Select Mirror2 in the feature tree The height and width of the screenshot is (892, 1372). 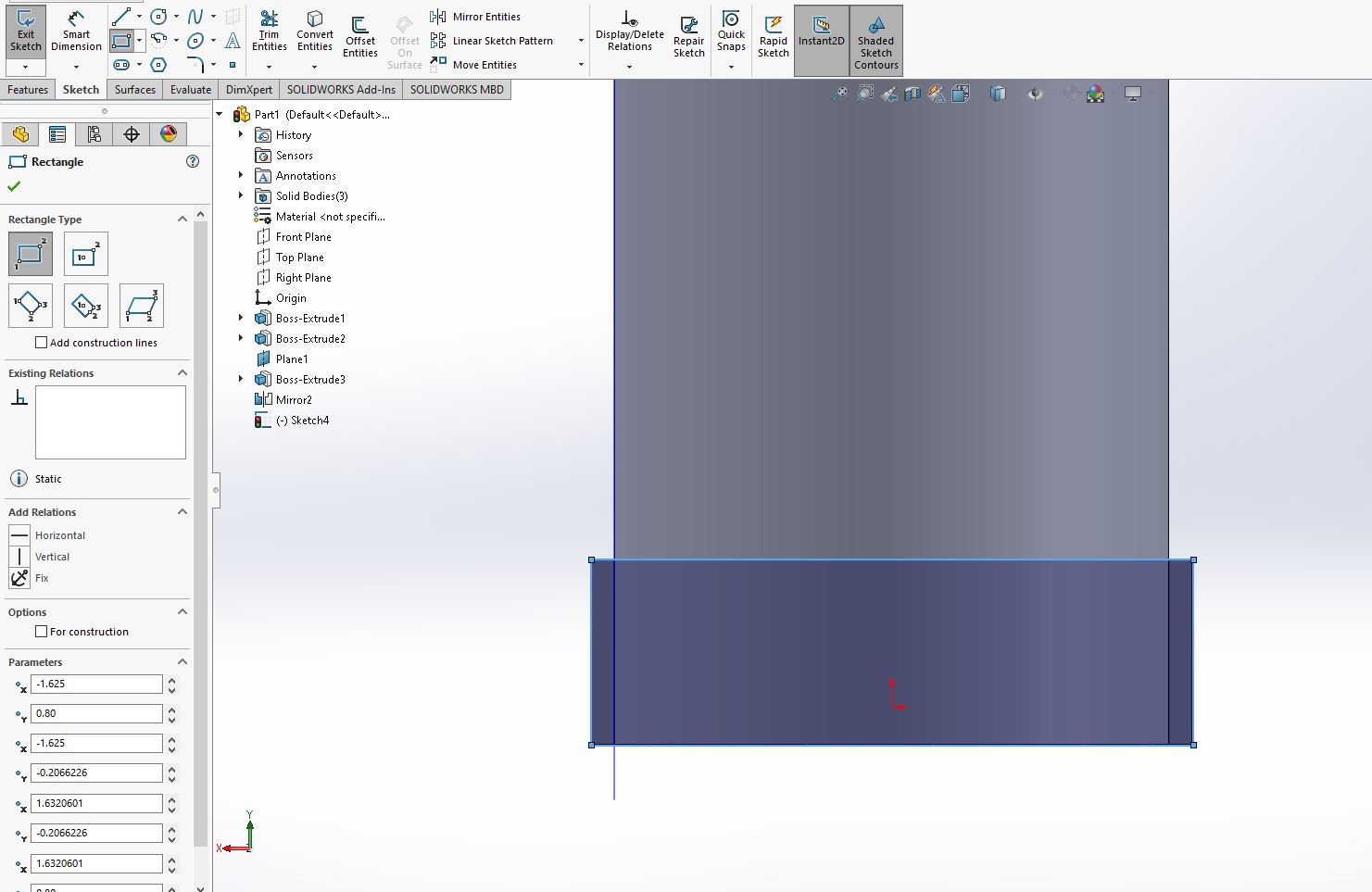point(283,400)
